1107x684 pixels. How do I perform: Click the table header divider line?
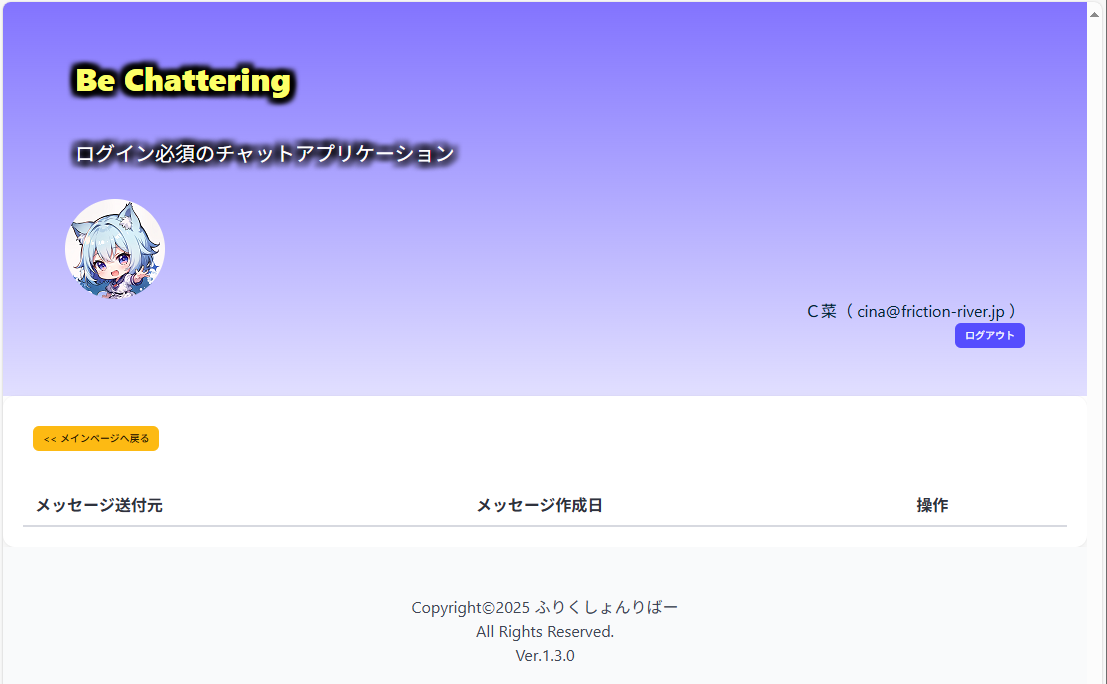point(544,526)
